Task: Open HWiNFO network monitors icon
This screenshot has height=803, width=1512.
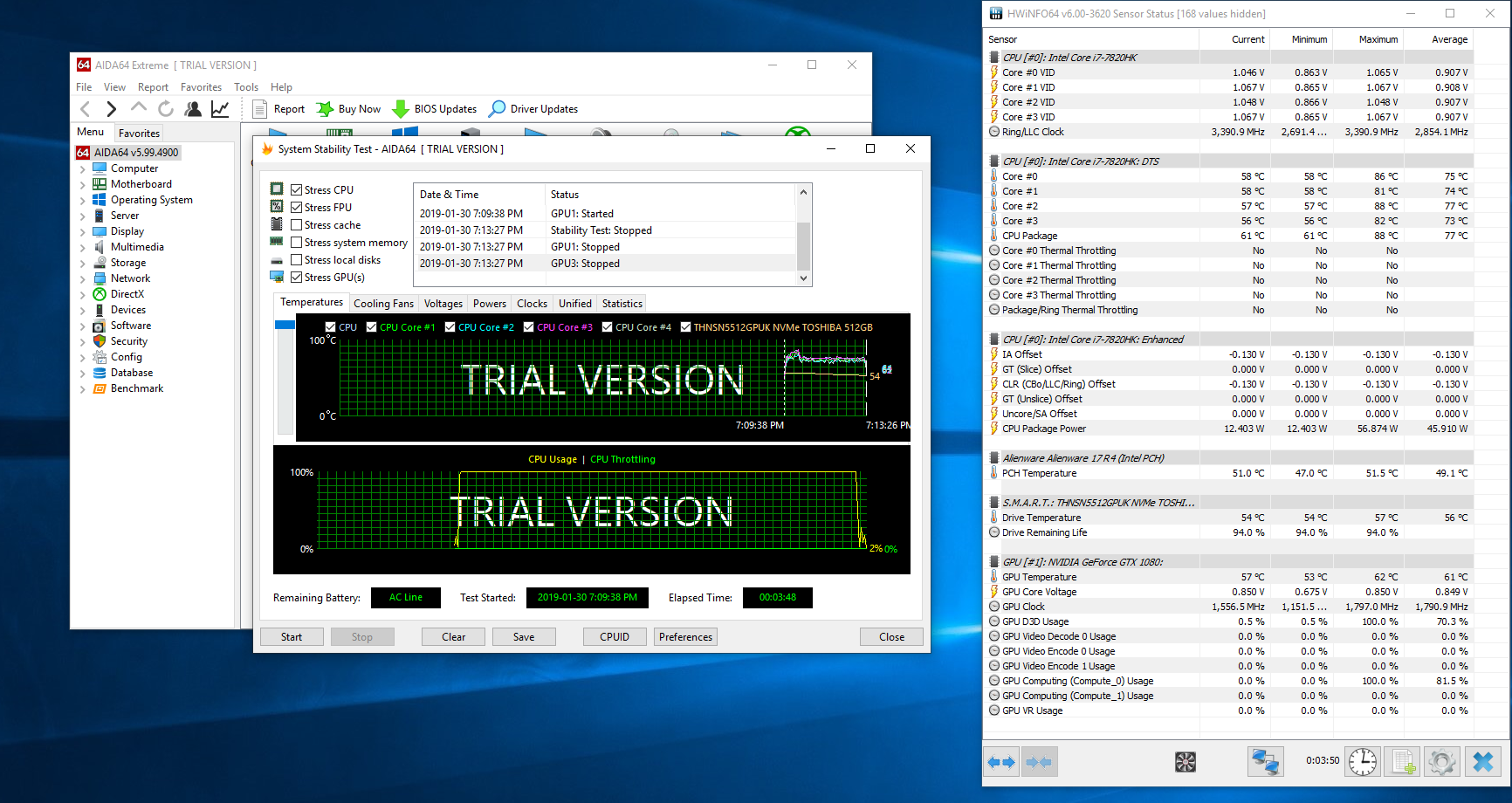Action: (x=1265, y=762)
